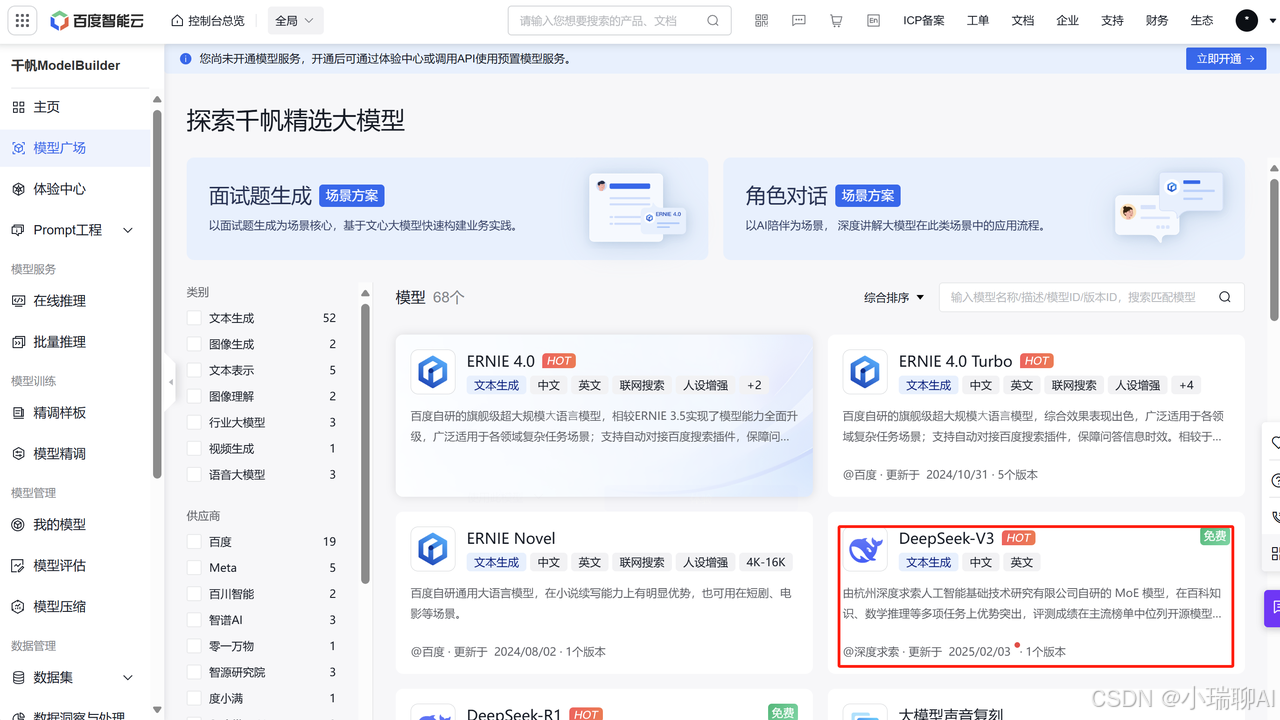Open 精调样板 in the sidebar

pyautogui.click(x=75, y=413)
